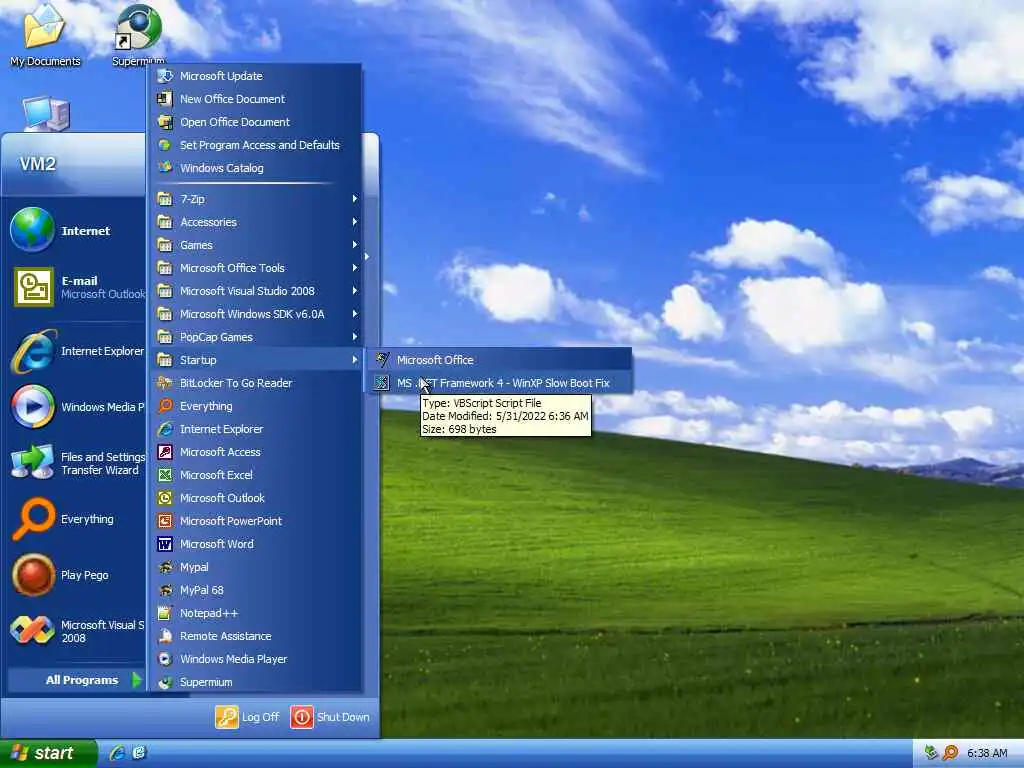Viewport: 1024px width, 768px height.
Task: Open Everything search in the left pane
Action: pyautogui.click(x=74, y=519)
